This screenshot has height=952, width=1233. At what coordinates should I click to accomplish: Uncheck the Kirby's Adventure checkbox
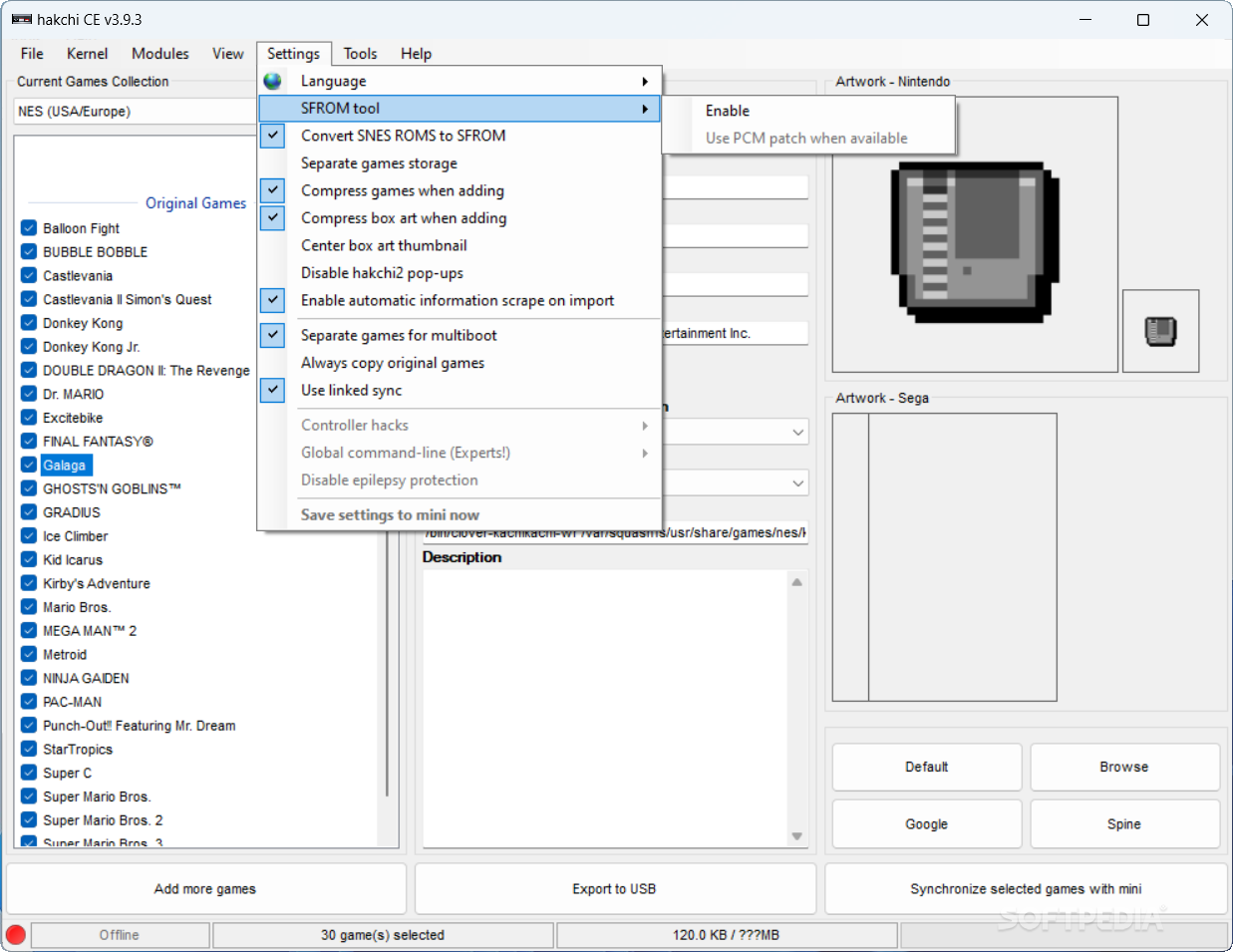29,583
